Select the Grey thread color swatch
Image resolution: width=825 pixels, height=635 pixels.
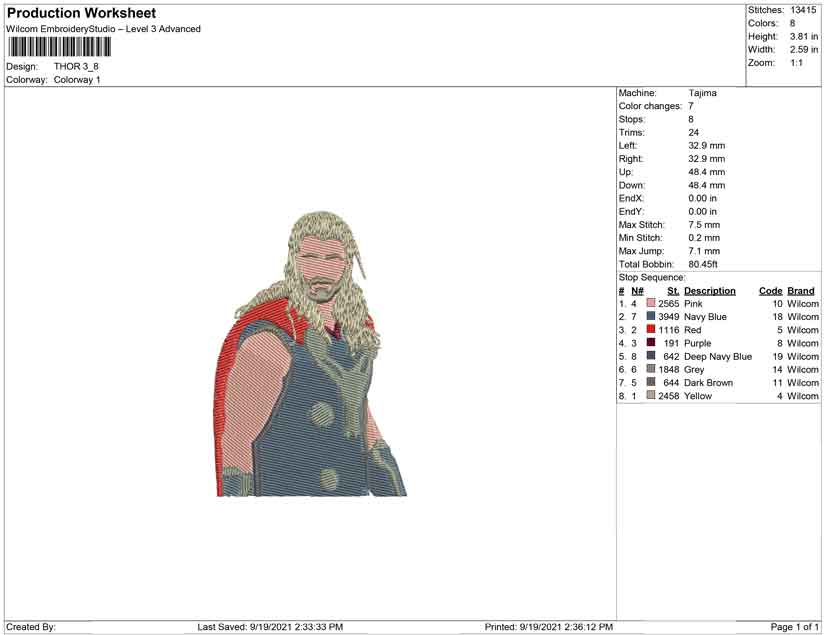[651, 369]
